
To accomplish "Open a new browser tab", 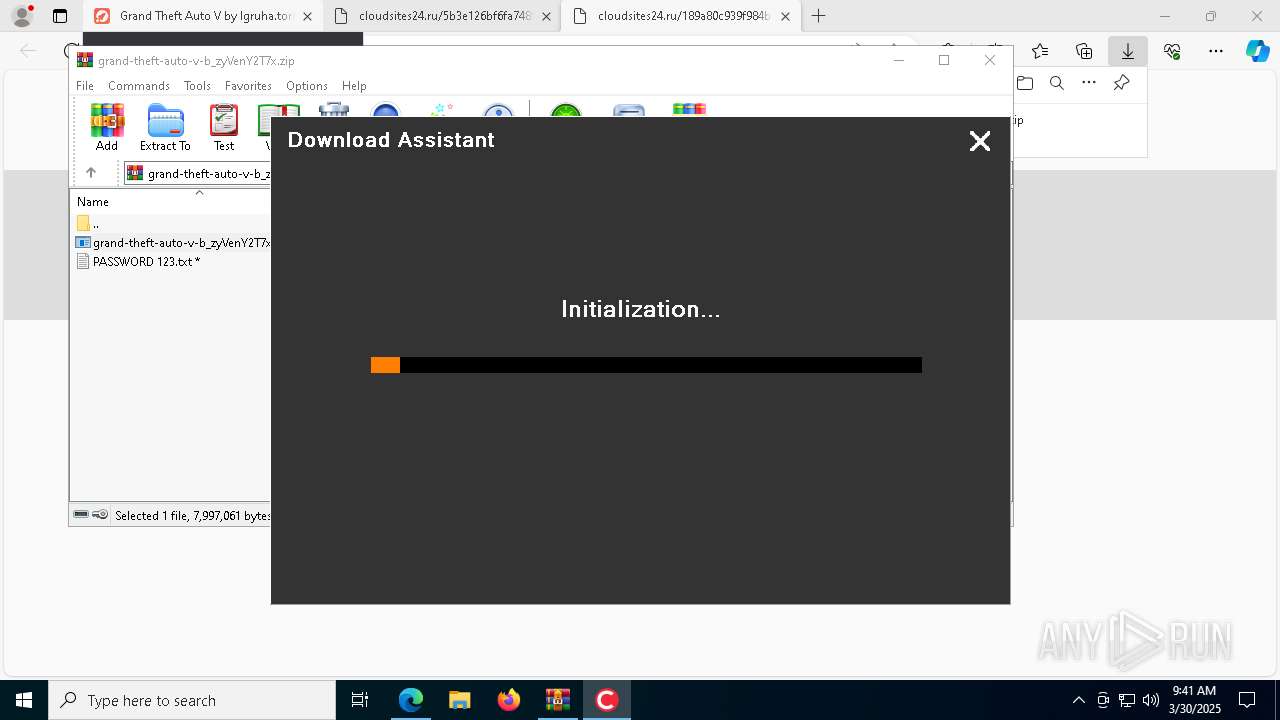I will coord(819,16).
